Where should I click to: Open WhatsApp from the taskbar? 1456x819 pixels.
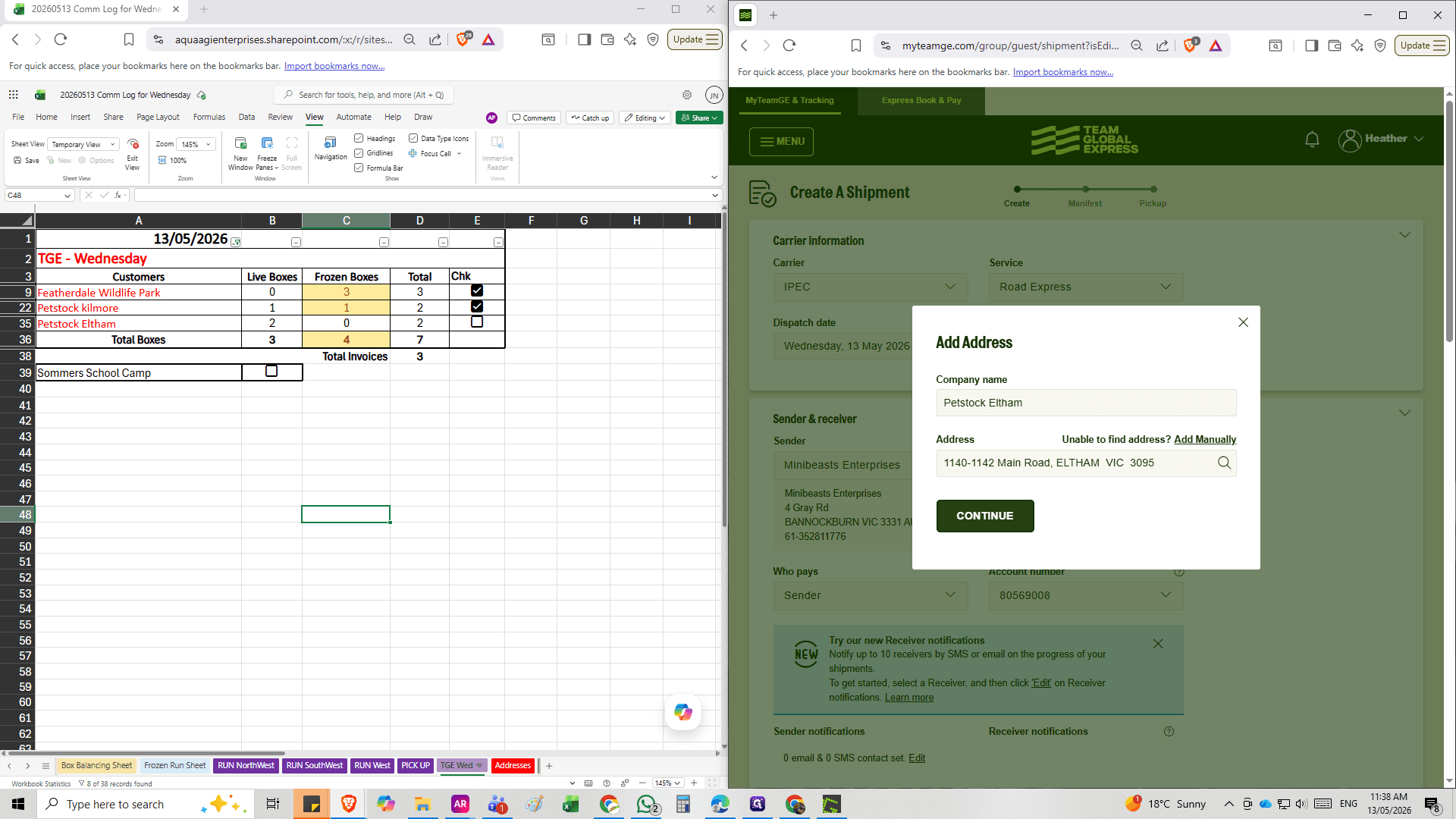[646, 804]
